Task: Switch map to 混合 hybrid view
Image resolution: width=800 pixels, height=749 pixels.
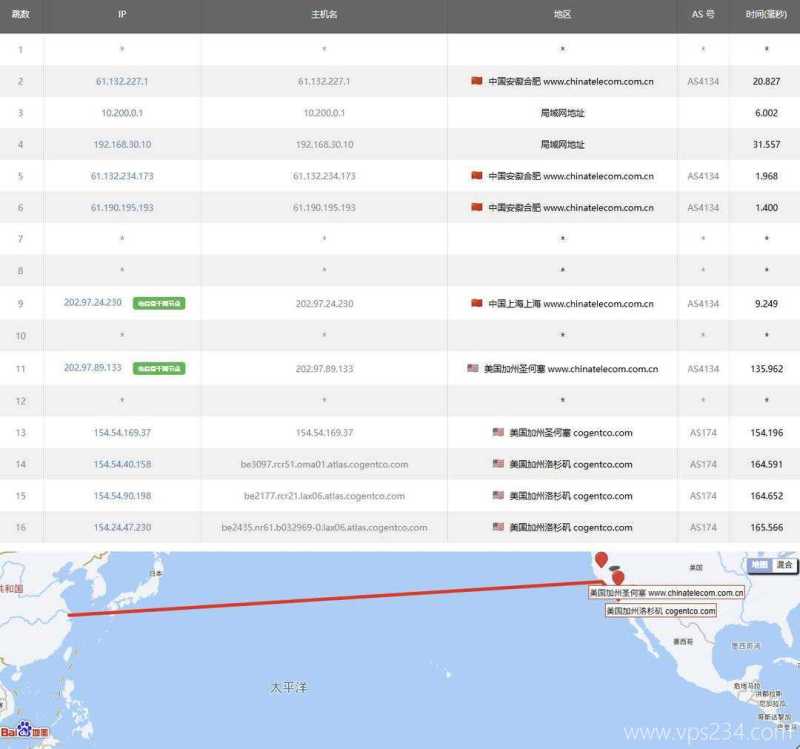Action: (785, 563)
